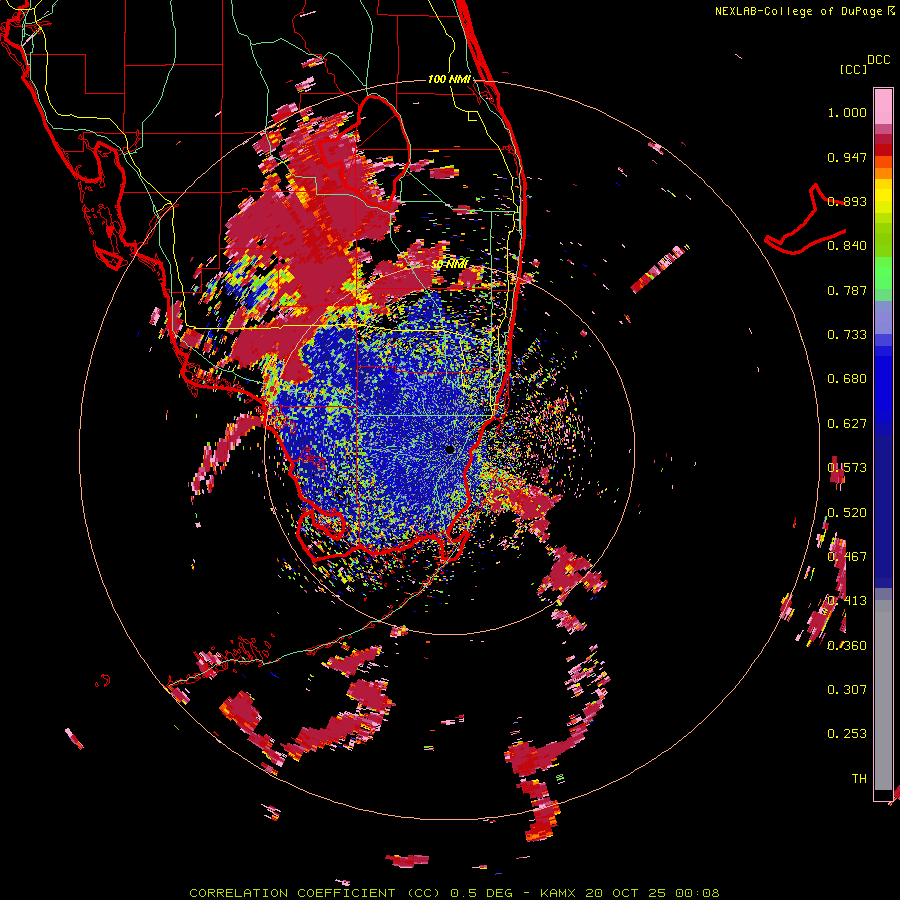Screen dimensions: 900x900
Task: Pick the pink swatch atop the color bar
Action: (x=883, y=106)
